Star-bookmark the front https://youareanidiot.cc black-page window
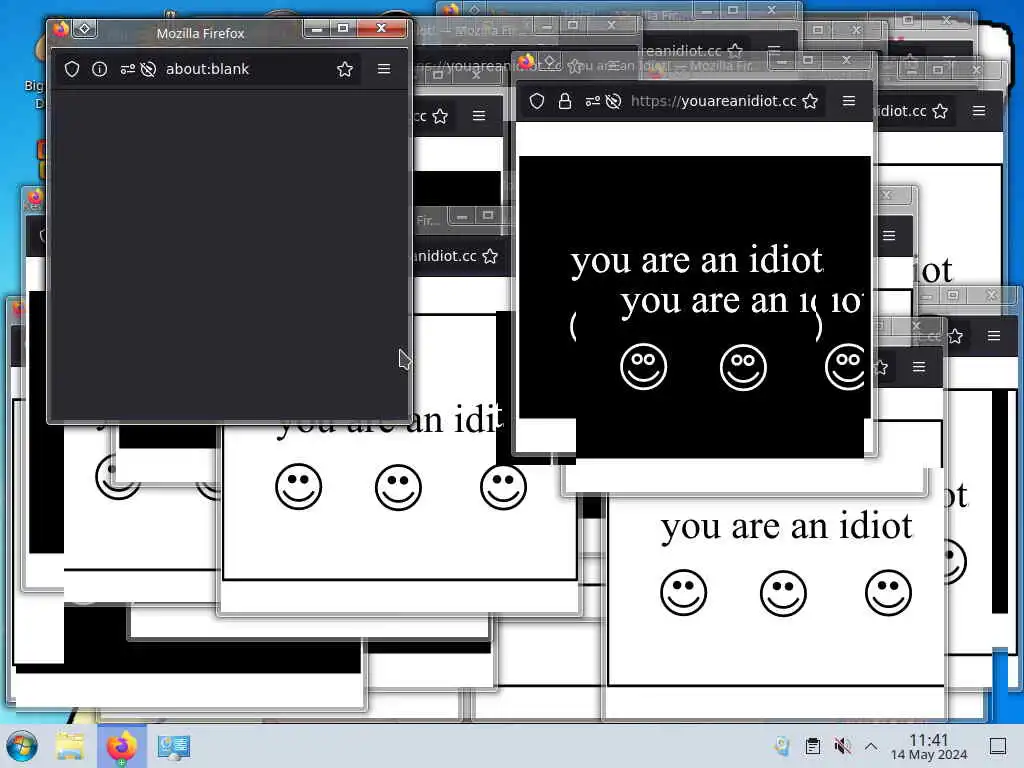This screenshot has width=1024, height=768. tap(810, 101)
